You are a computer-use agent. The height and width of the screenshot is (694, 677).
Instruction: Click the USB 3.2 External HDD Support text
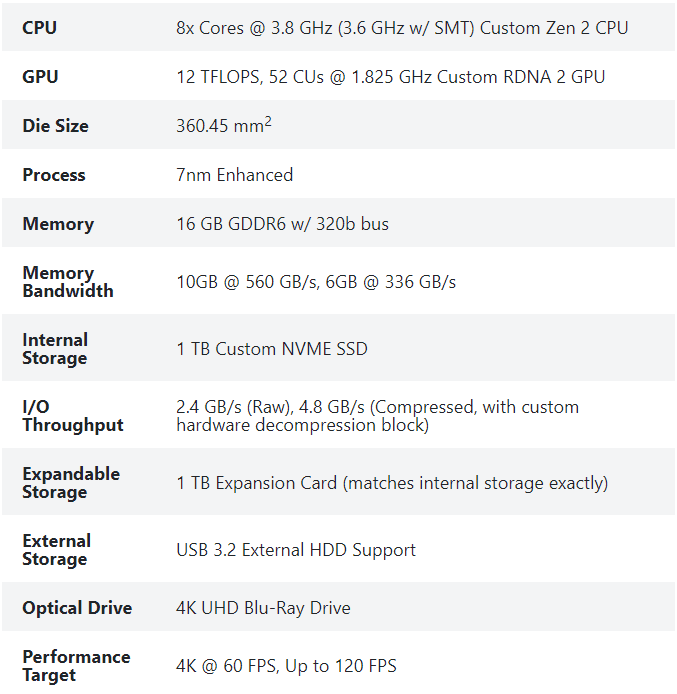coord(296,550)
